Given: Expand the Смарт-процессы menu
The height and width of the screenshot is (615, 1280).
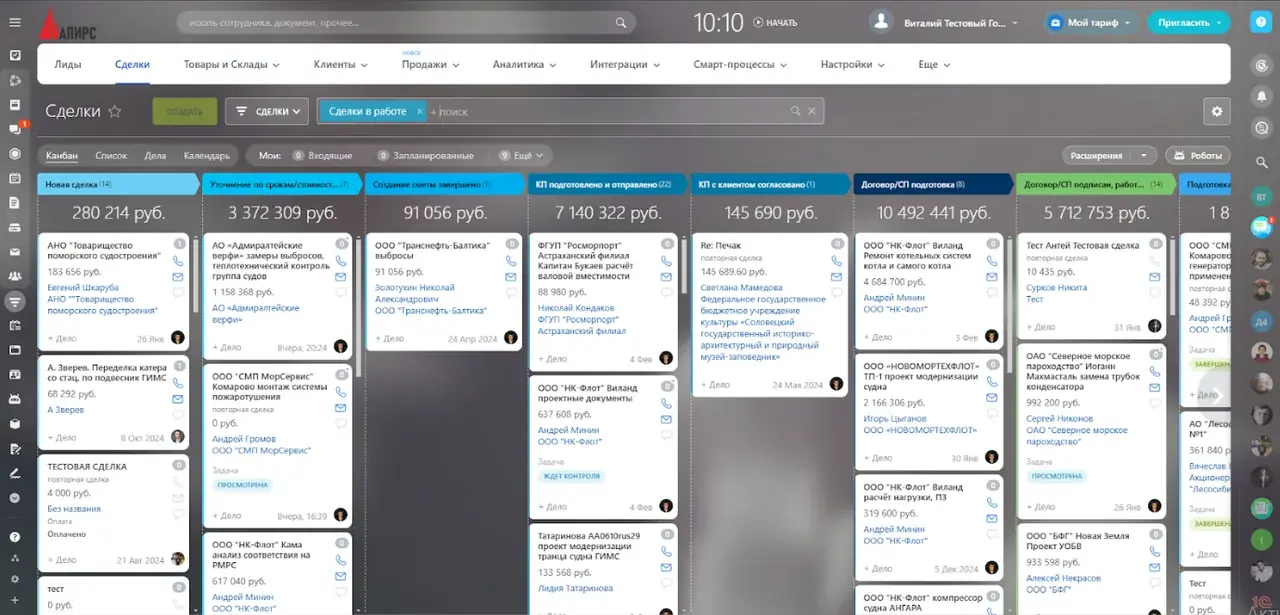Looking at the screenshot, I should pyautogui.click(x=741, y=64).
